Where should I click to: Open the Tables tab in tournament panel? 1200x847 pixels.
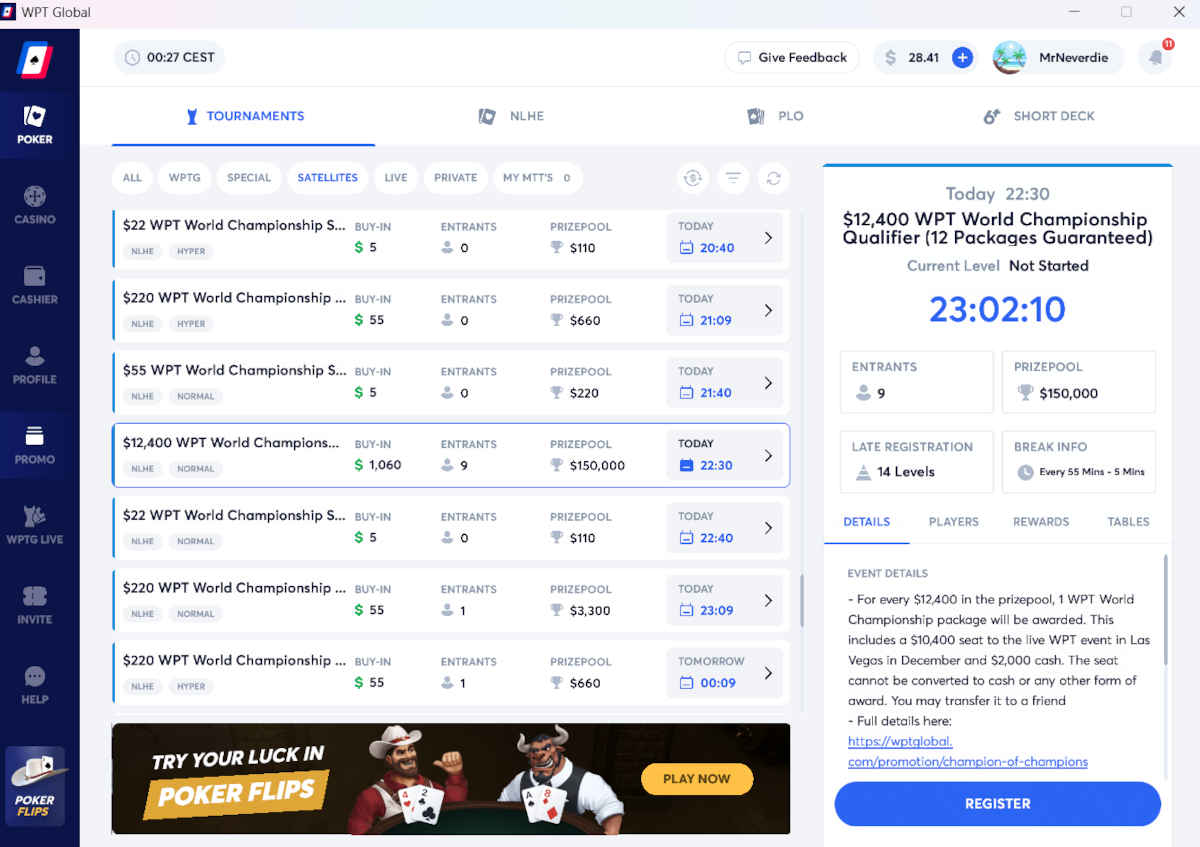1128,522
